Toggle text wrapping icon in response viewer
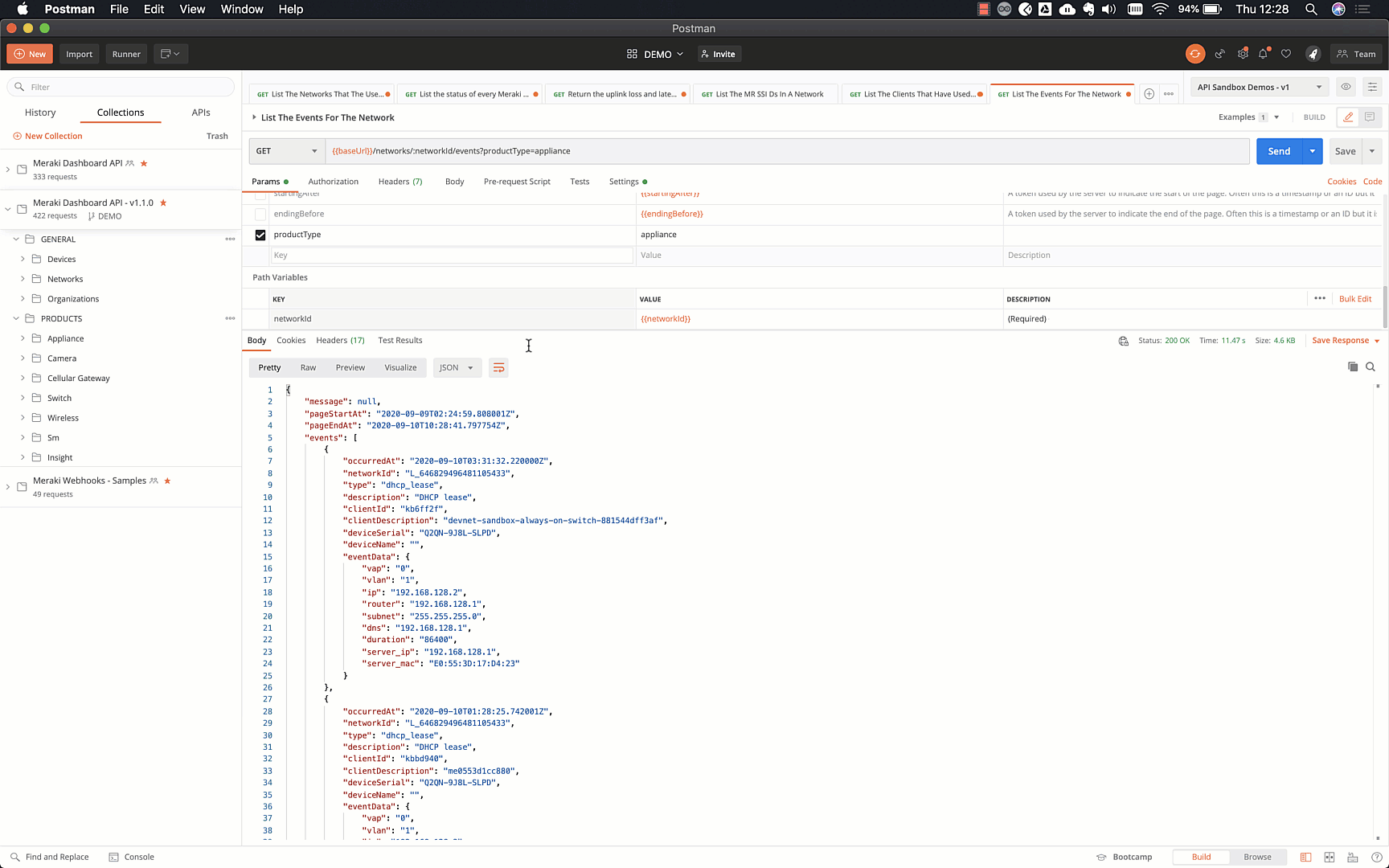1389x868 pixels. tap(498, 367)
